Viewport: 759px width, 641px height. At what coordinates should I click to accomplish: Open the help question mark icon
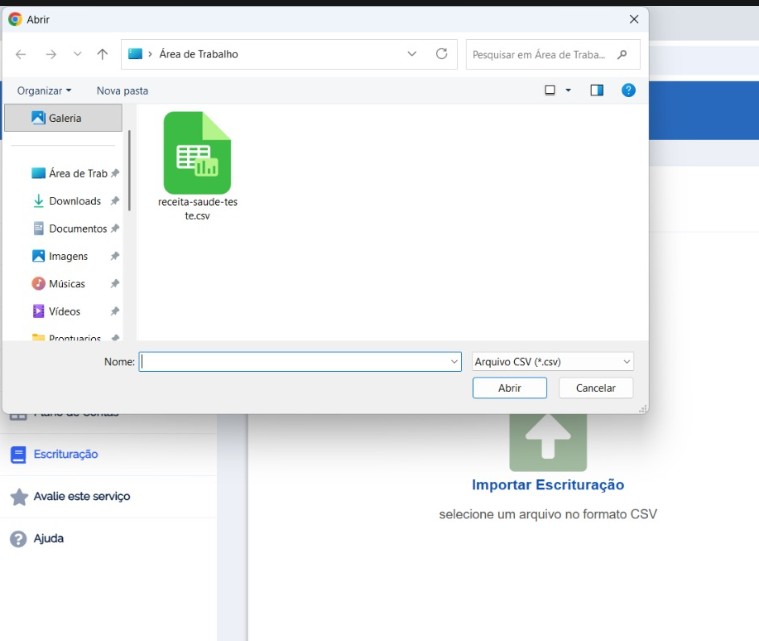628,90
